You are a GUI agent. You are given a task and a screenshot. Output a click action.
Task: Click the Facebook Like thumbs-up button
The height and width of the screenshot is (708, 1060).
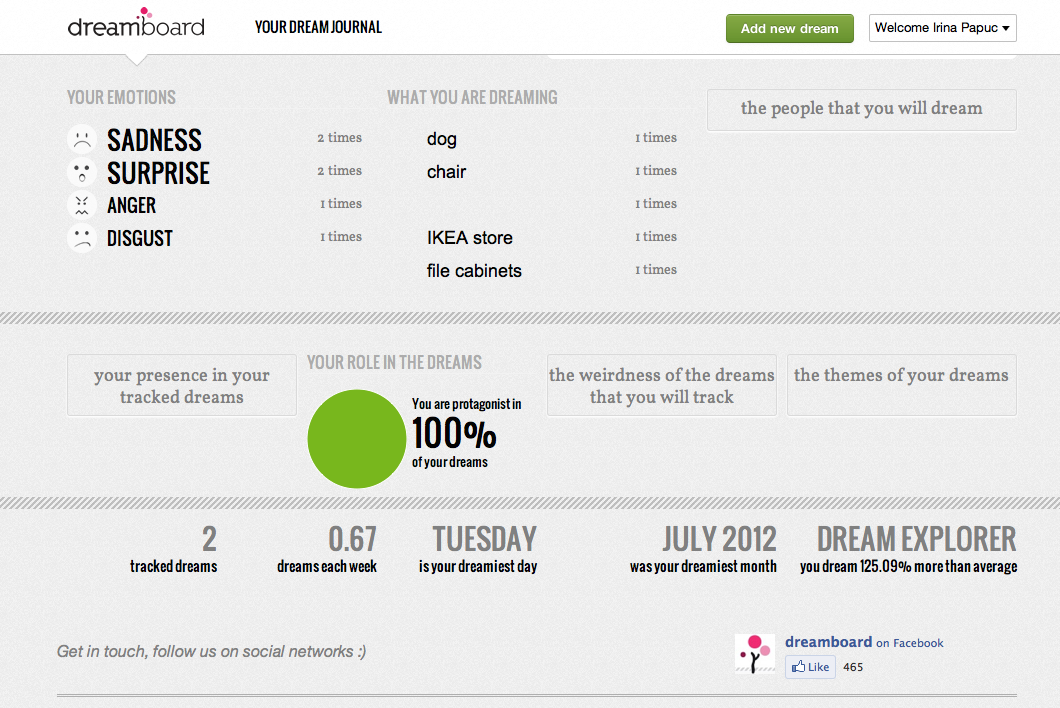point(810,667)
